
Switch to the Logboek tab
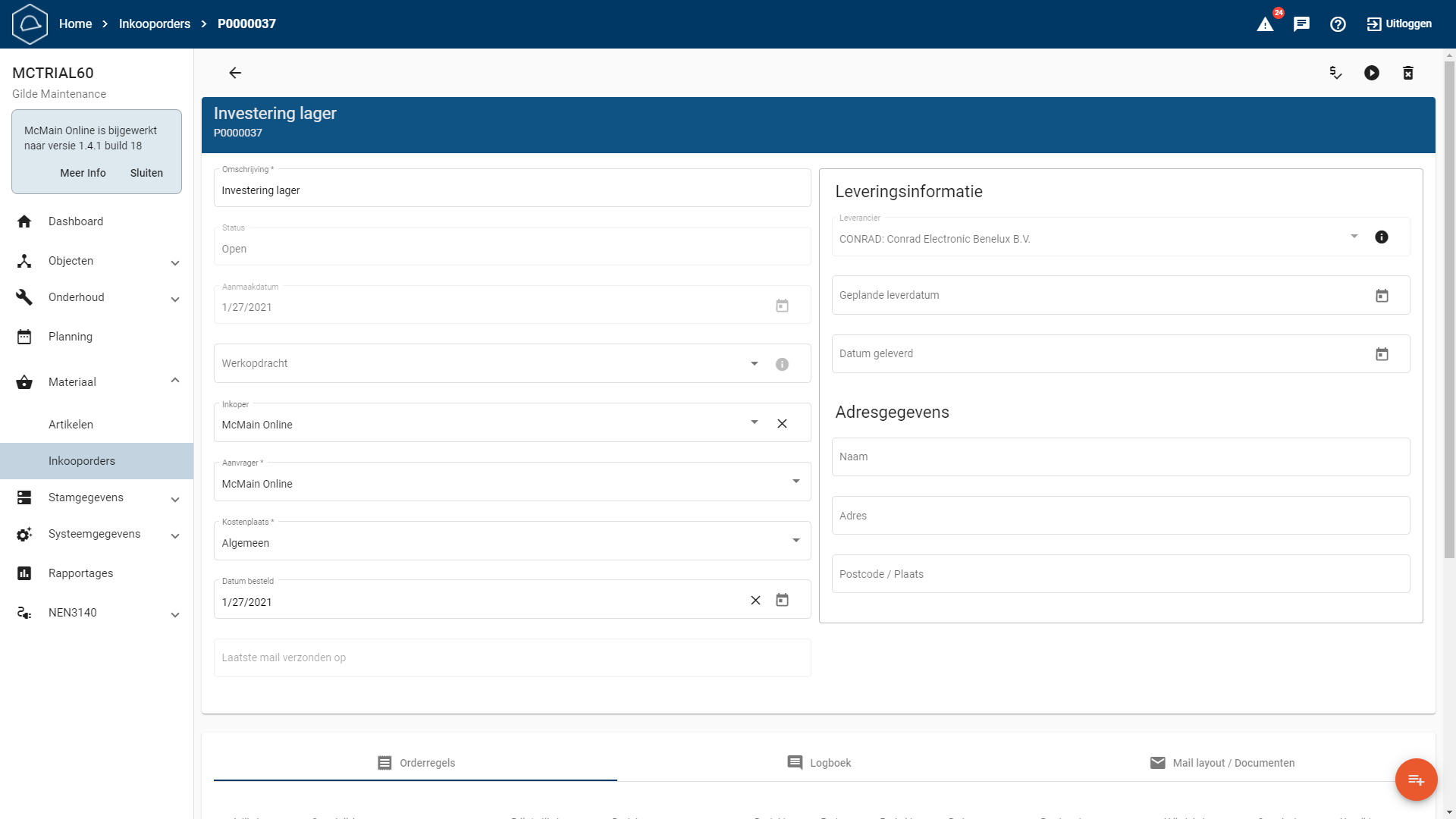pyautogui.click(x=819, y=763)
